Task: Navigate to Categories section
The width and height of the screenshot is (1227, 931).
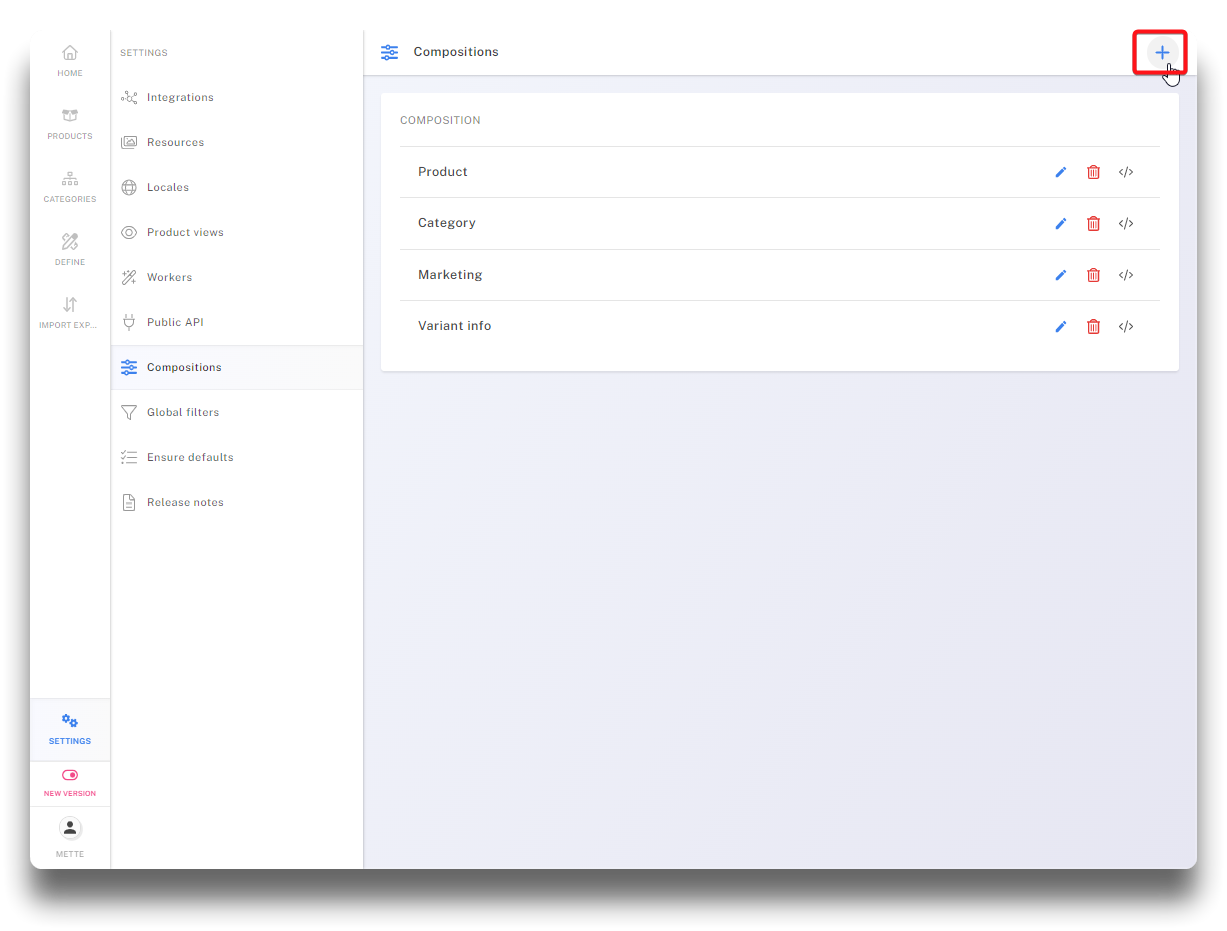Action: tap(70, 186)
